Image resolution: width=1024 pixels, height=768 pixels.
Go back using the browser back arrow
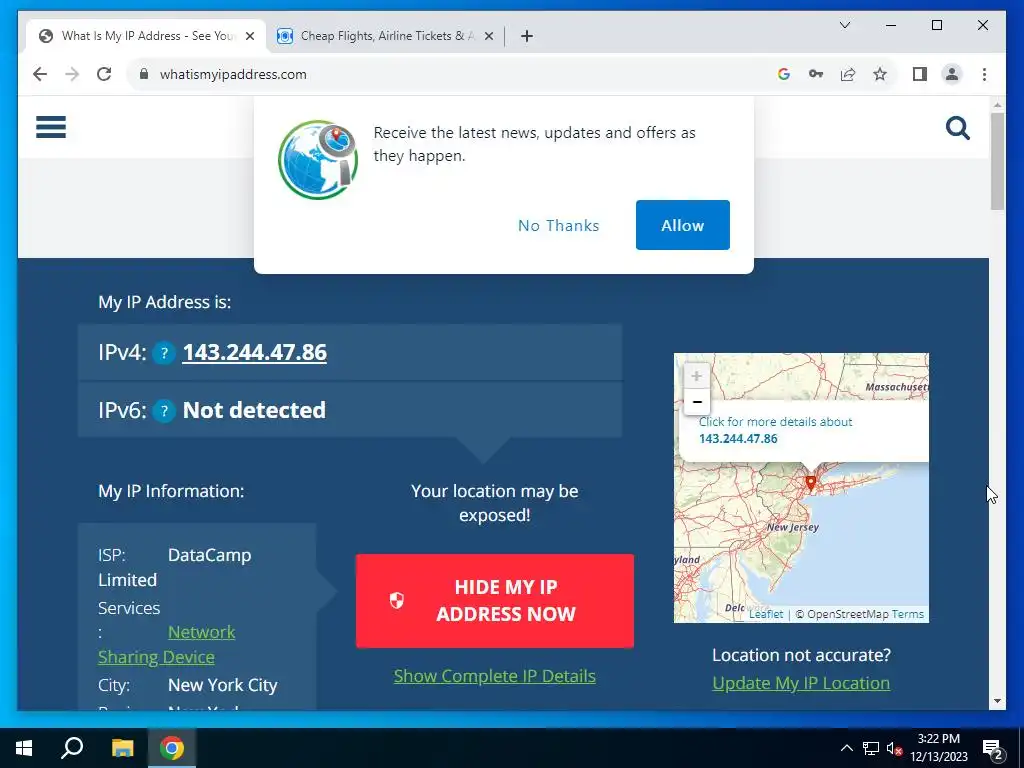(40, 74)
